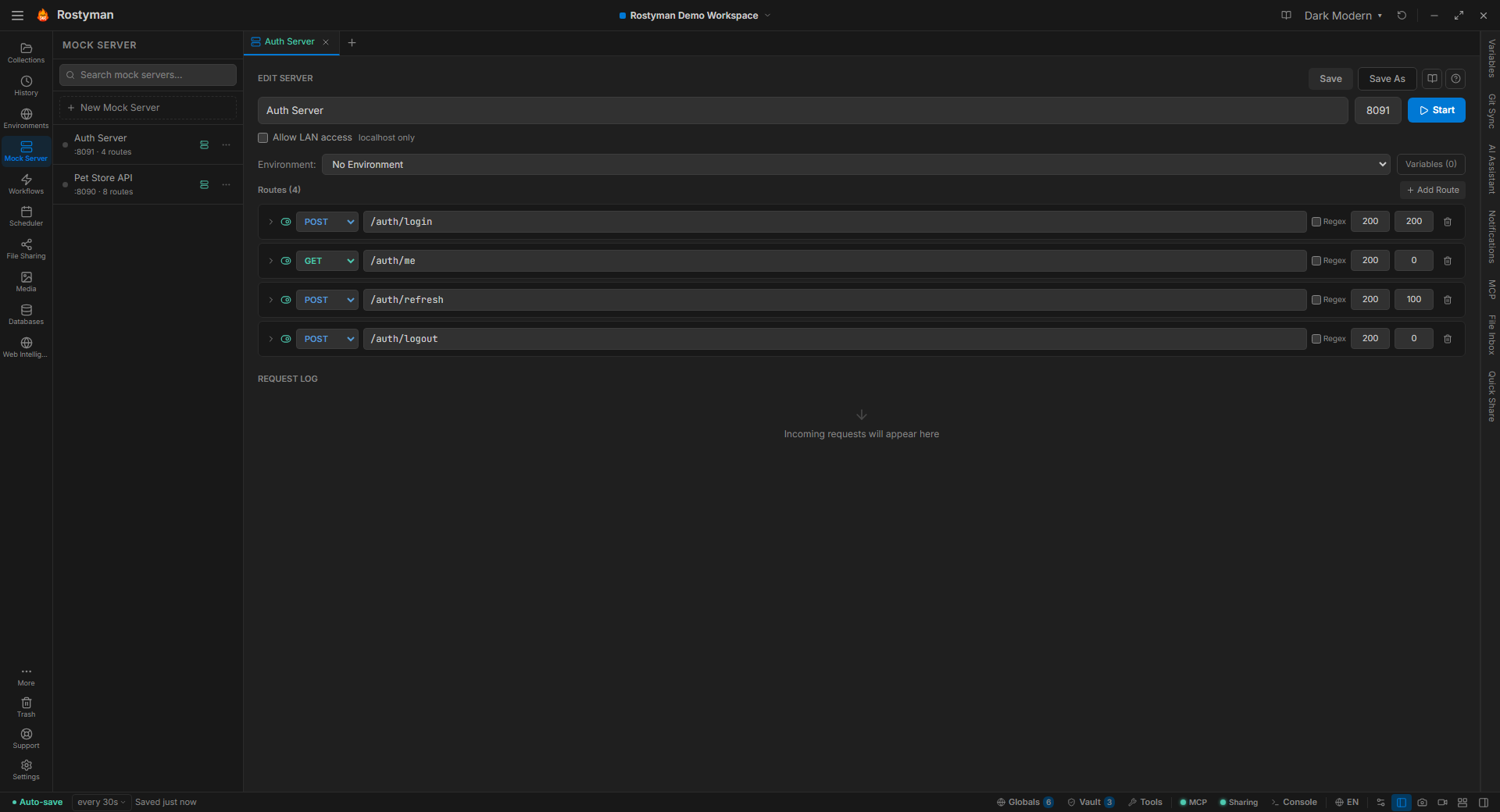The height and width of the screenshot is (812, 1500).
Task: Click the More sidebar icon
Action: pos(26,676)
